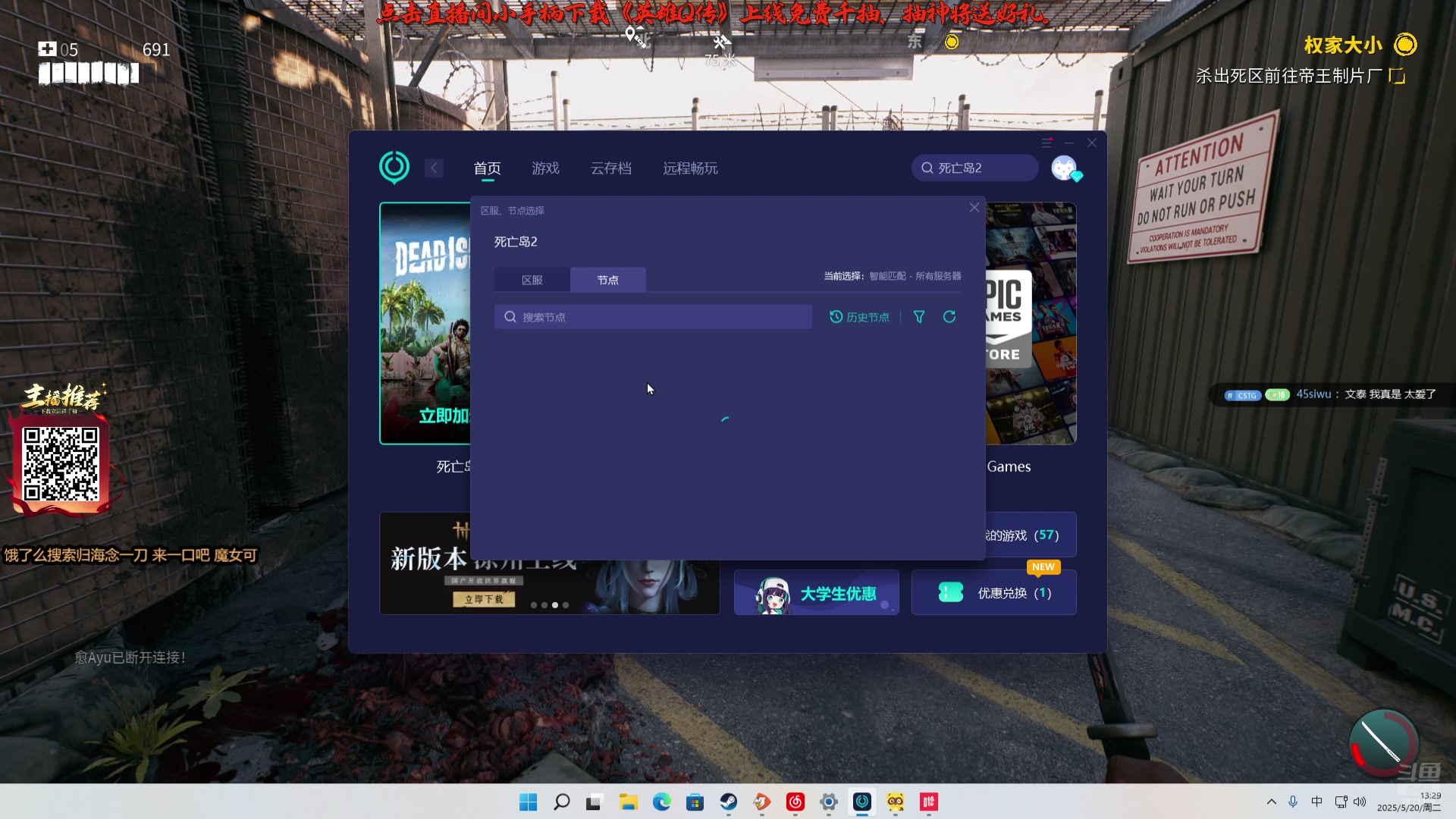This screenshot has height=819, width=1456.
Task: Open the Epic Games Store card
Action: pos(1031,323)
